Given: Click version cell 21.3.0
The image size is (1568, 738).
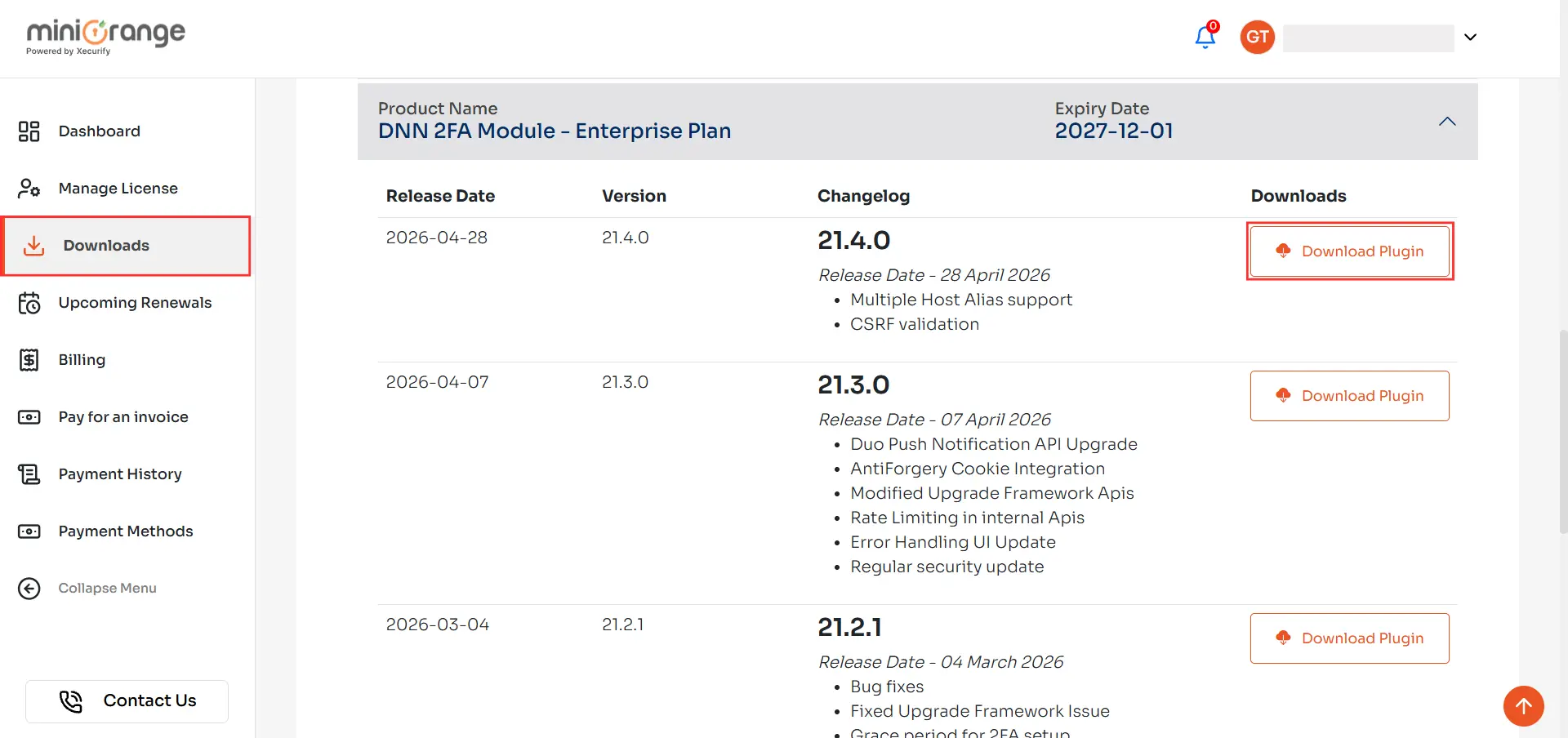Looking at the screenshot, I should [626, 382].
